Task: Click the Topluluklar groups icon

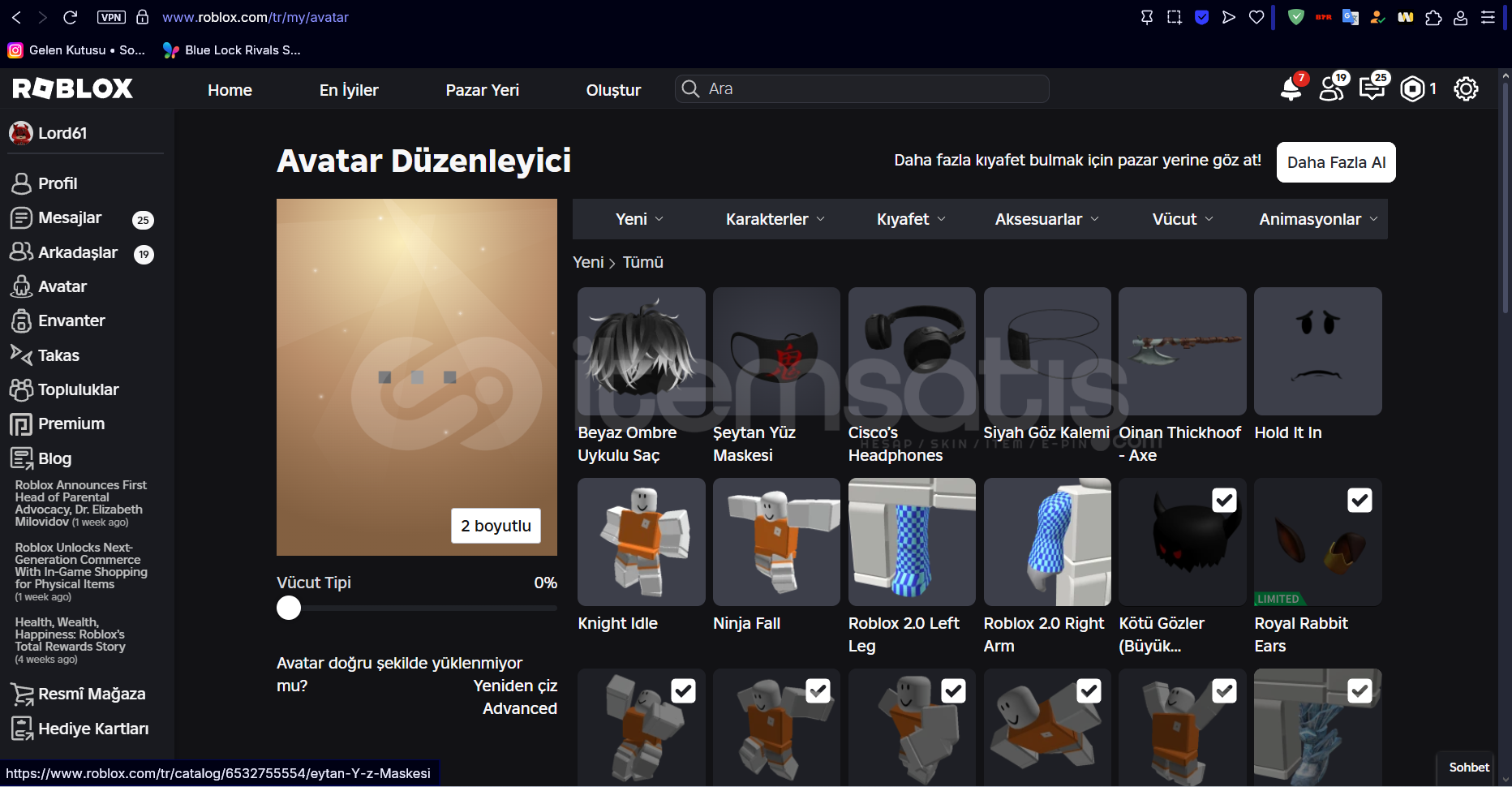Action: click(x=21, y=389)
